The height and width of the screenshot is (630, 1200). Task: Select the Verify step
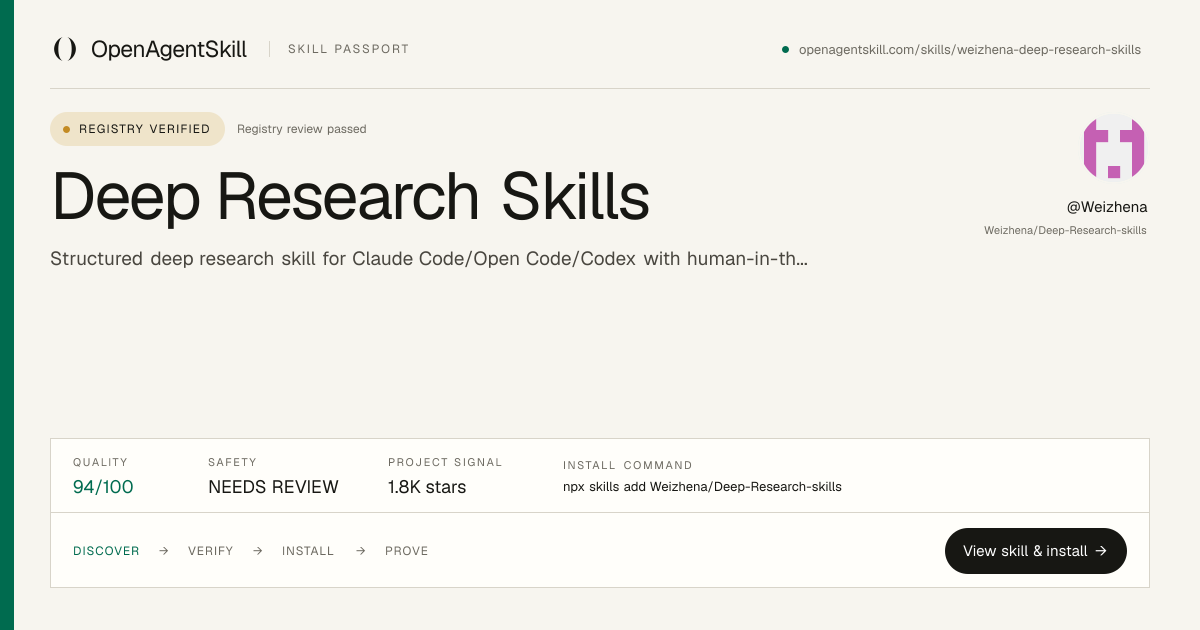click(211, 551)
